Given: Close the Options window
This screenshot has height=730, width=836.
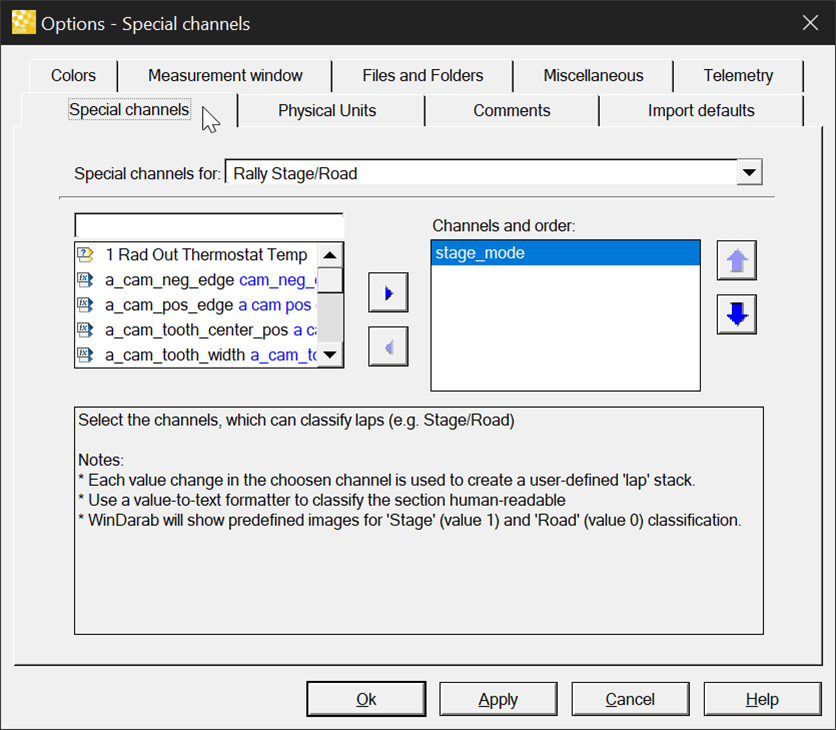Looking at the screenshot, I should [x=810, y=23].
